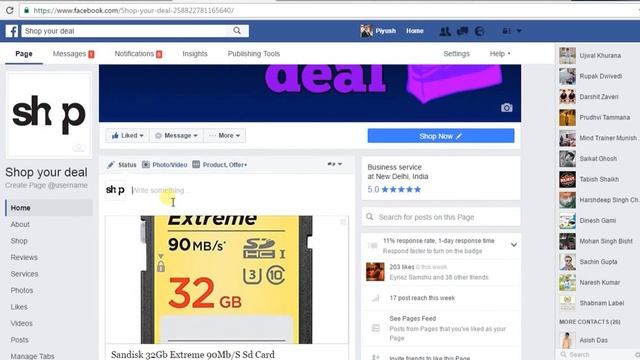Reload the page with browser refresh icon
The image size is (640, 360).
[x=9, y=10]
